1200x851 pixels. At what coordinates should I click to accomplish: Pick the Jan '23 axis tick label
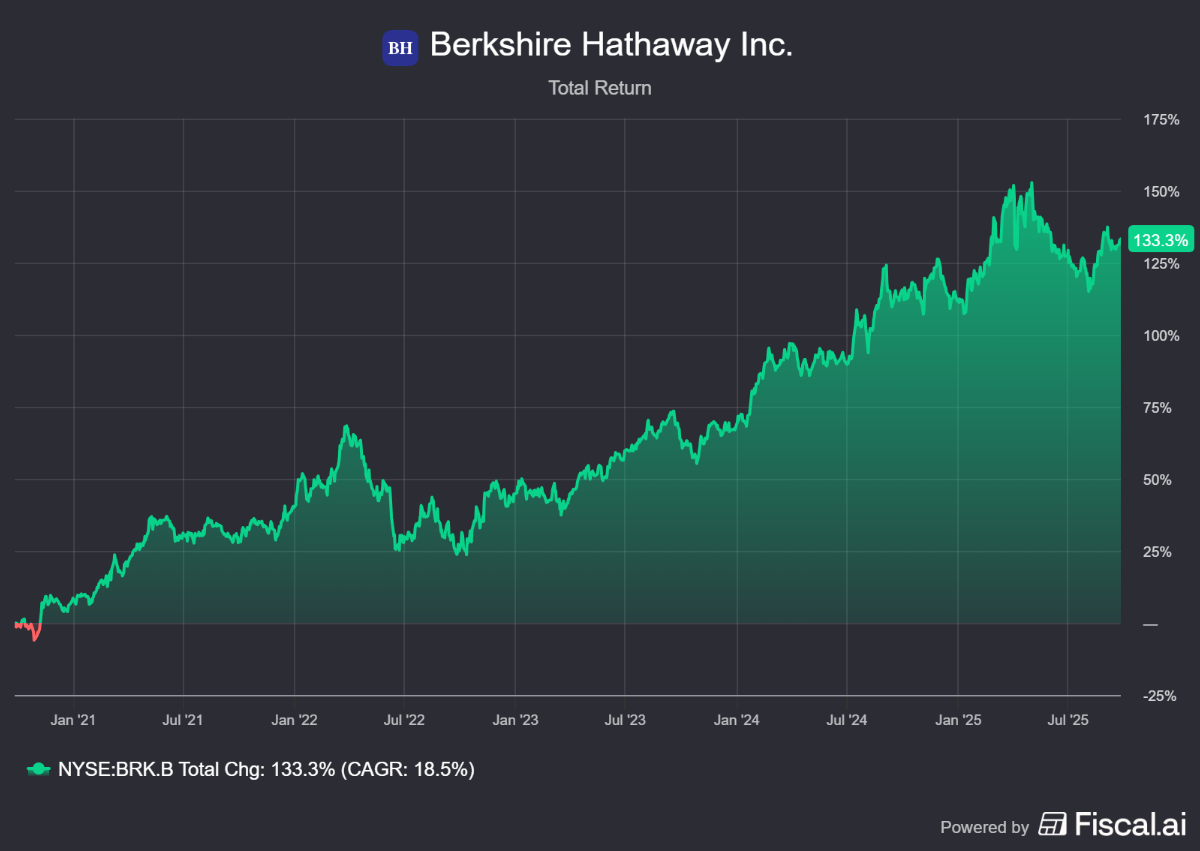(x=515, y=719)
